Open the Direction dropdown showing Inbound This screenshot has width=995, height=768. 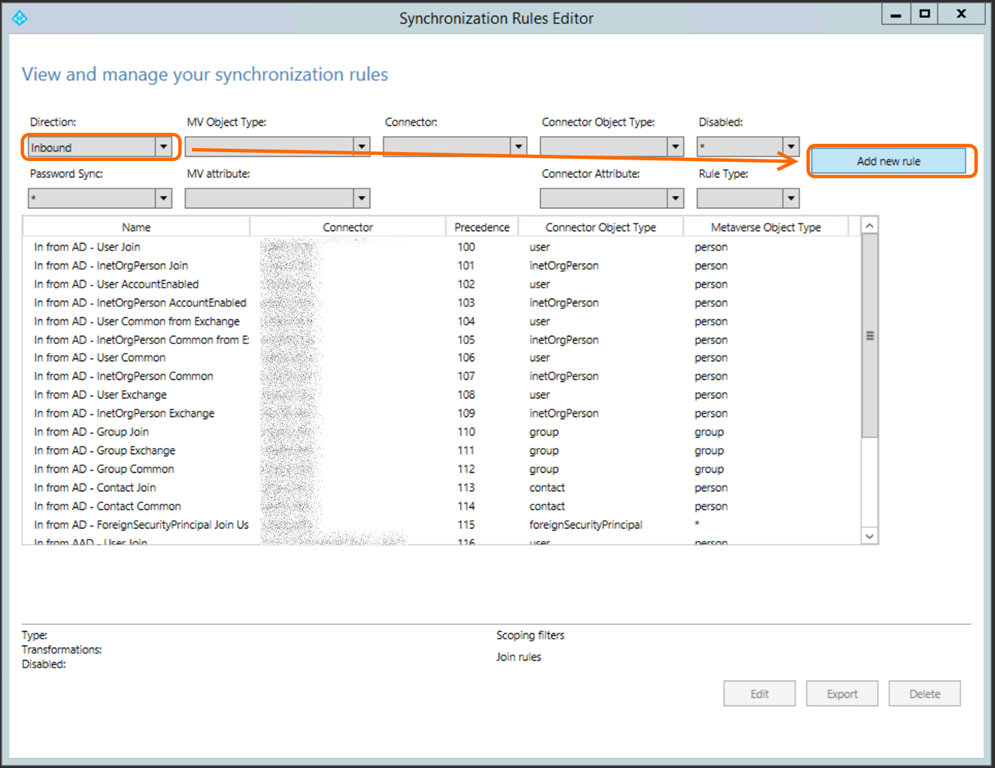pyautogui.click(x=100, y=147)
